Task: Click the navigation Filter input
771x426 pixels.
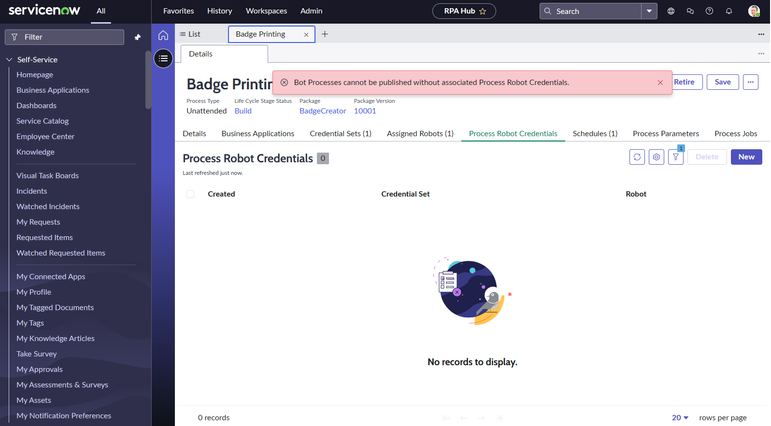Action: 64,37
